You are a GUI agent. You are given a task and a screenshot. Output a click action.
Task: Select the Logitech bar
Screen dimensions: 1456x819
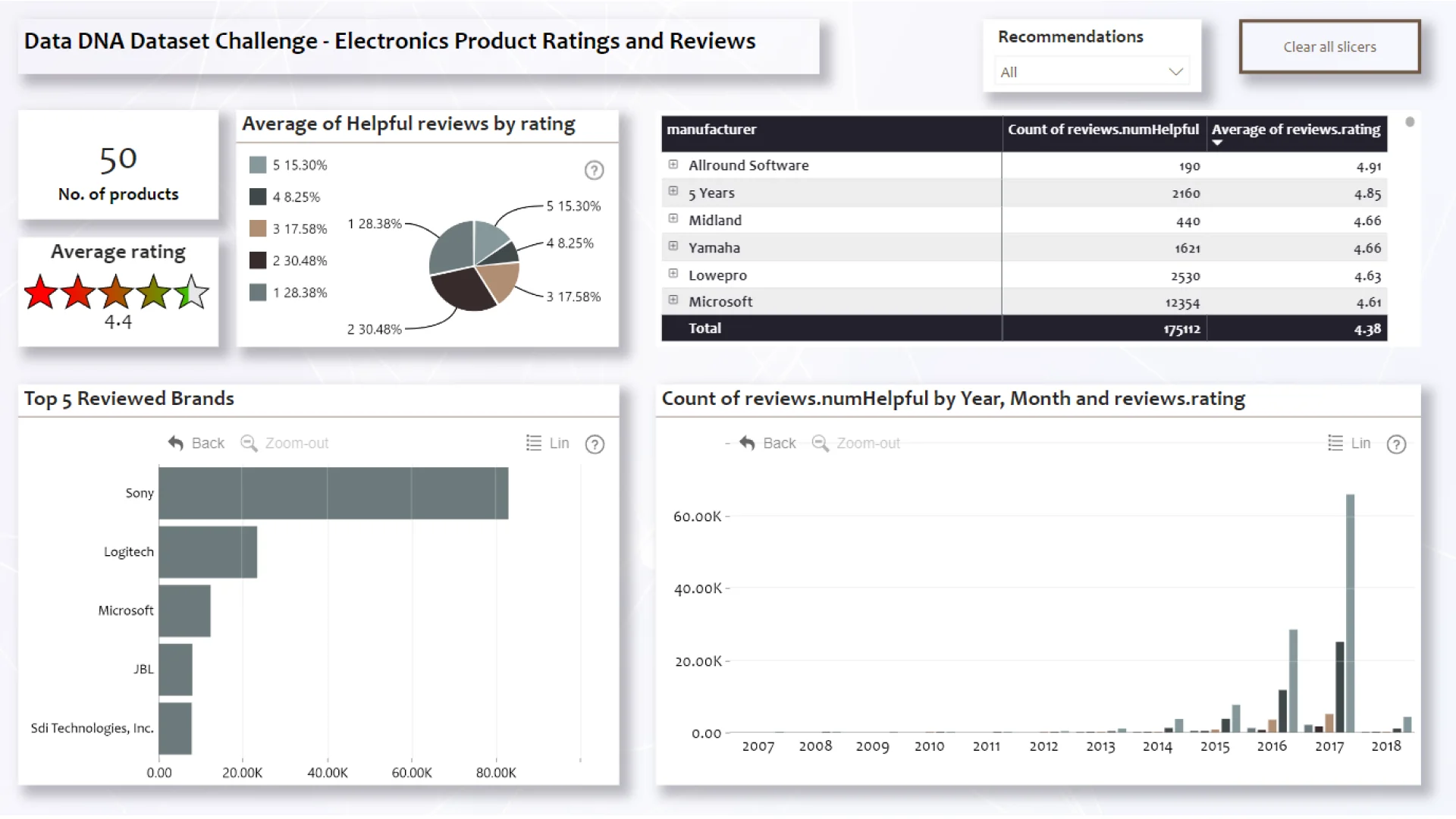click(x=208, y=552)
